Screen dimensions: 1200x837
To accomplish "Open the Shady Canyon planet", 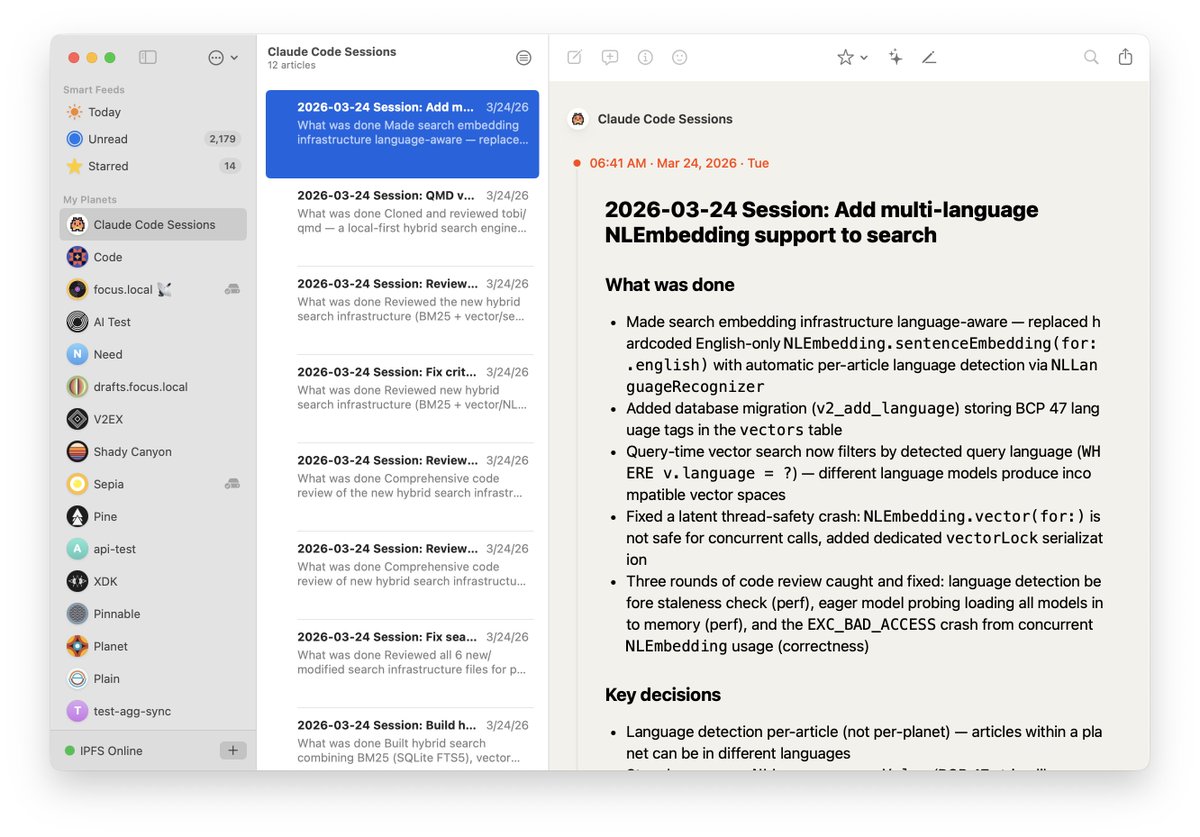I will pos(132,452).
